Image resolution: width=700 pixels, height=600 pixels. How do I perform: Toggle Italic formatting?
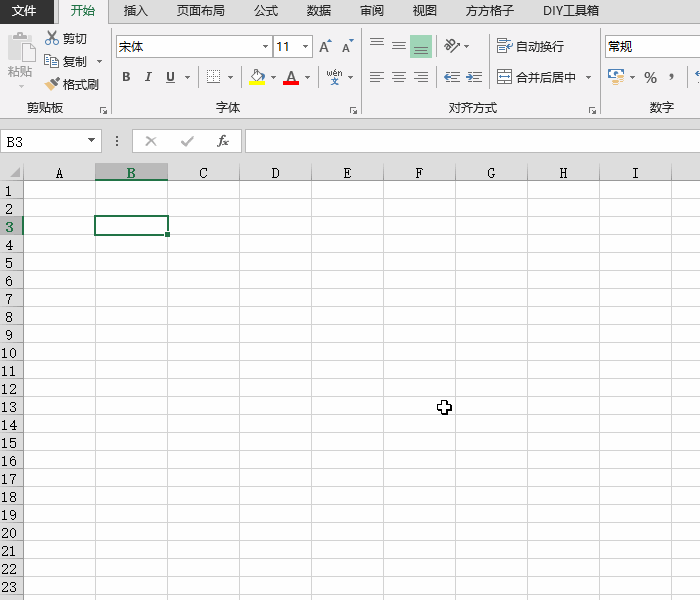click(148, 77)
